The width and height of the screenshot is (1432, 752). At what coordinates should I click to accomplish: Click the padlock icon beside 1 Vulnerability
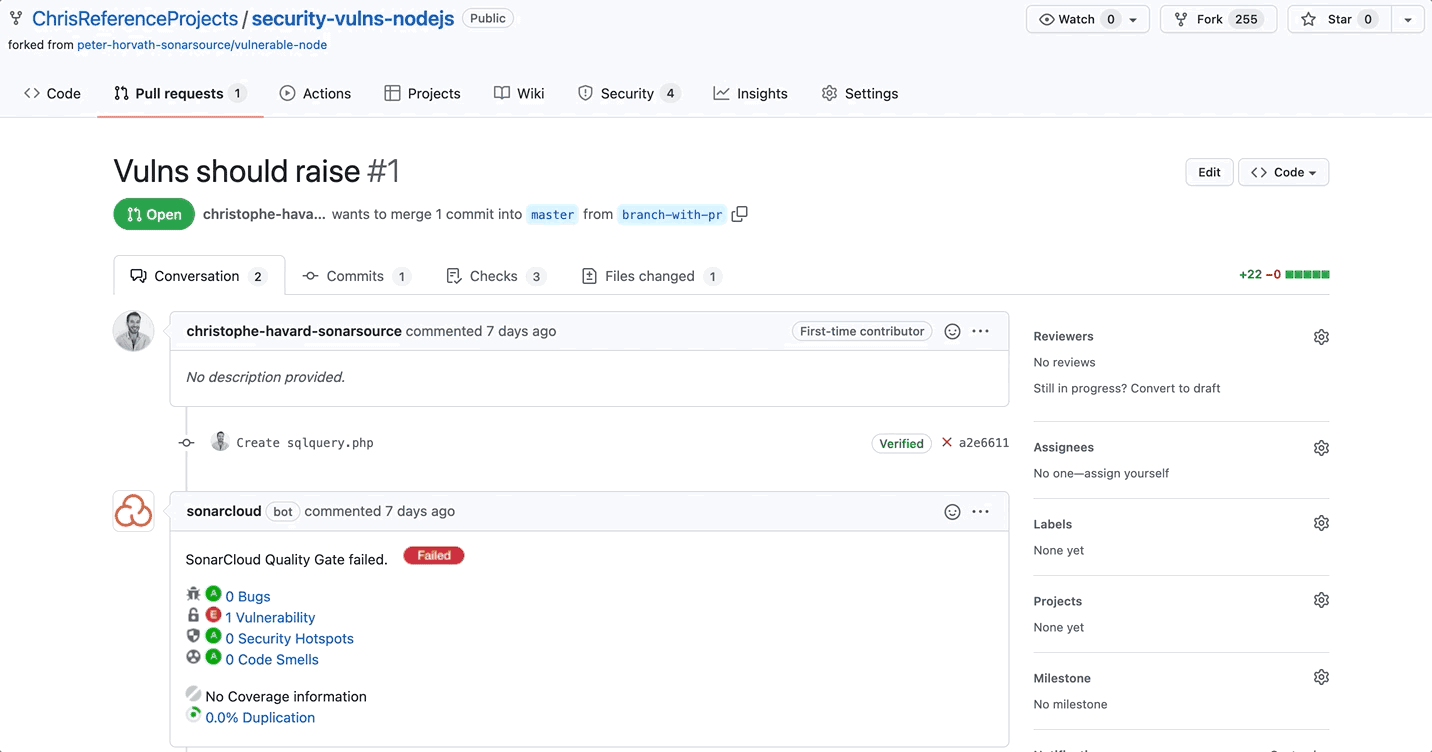[x=193, y=614]
